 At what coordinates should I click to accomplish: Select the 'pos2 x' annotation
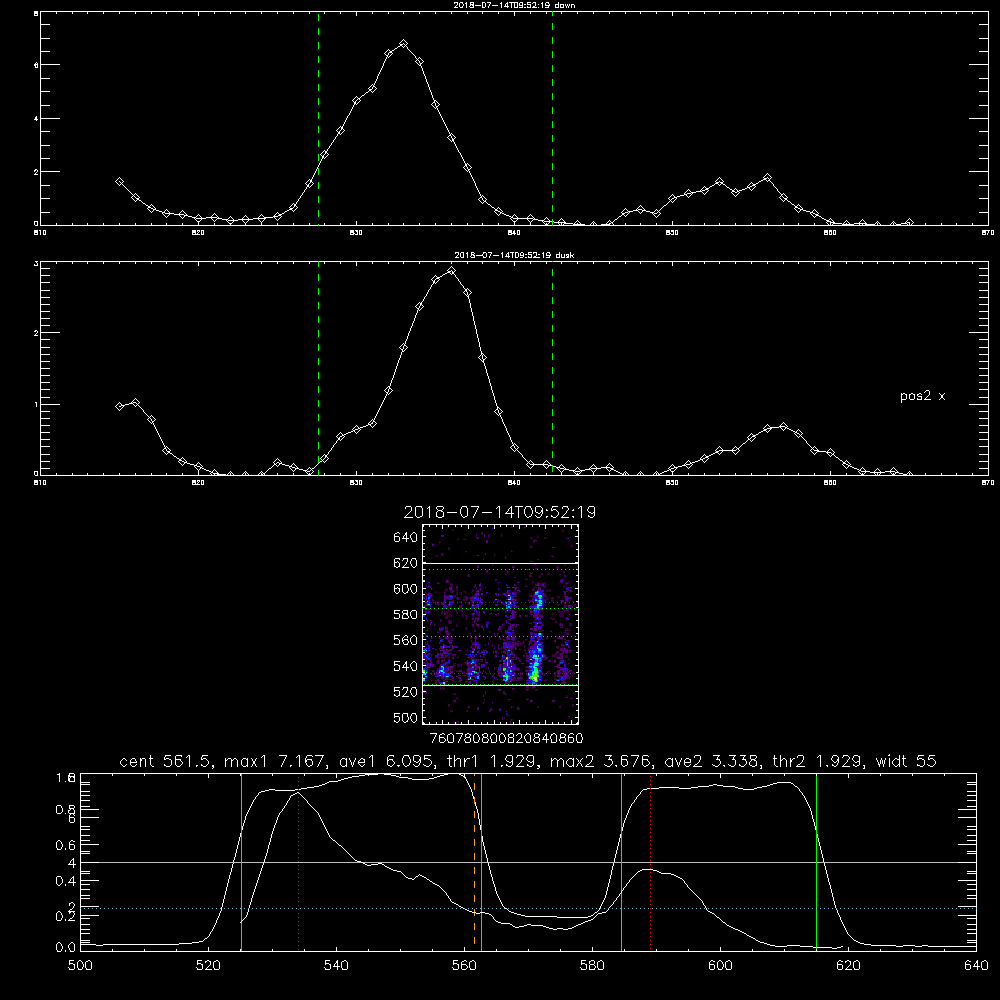point(922,396)
